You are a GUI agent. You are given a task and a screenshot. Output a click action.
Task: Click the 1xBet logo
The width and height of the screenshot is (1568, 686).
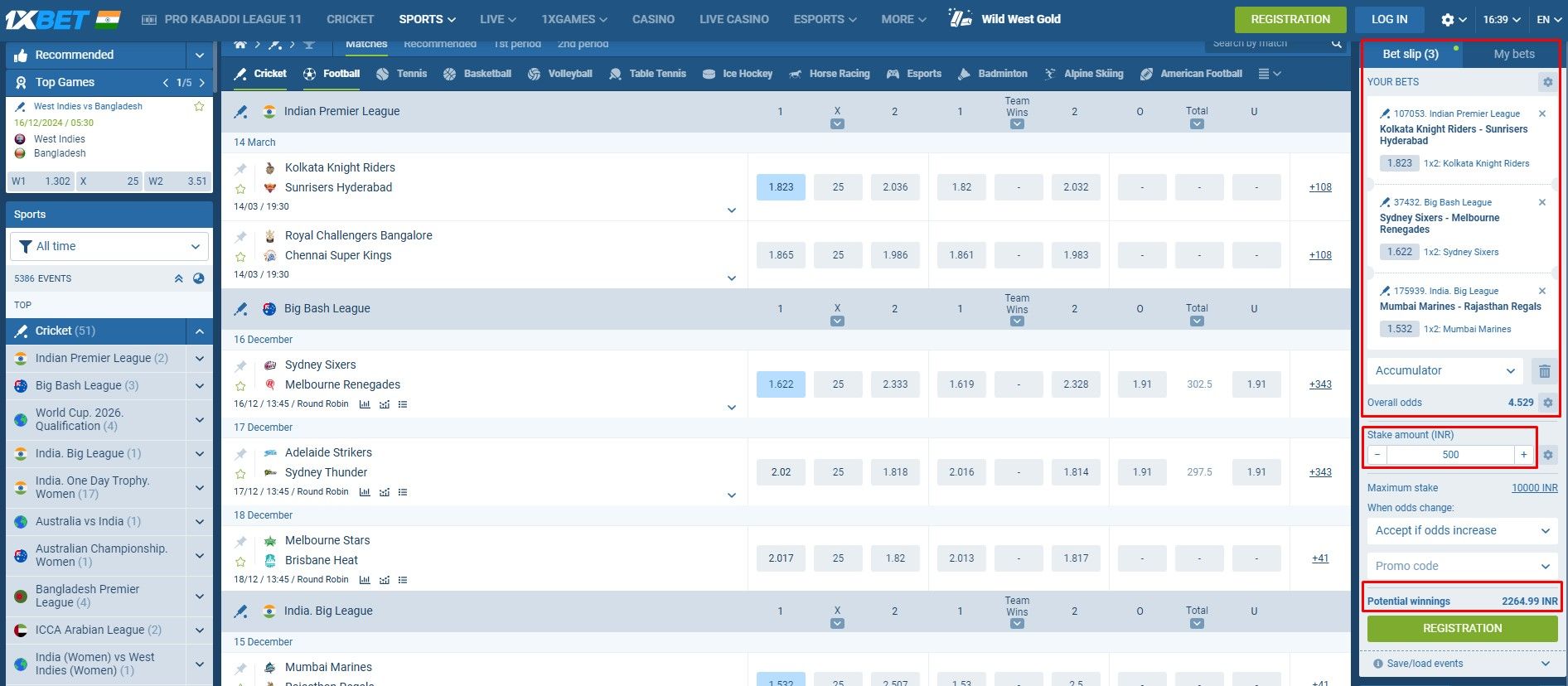pos(48,19)
